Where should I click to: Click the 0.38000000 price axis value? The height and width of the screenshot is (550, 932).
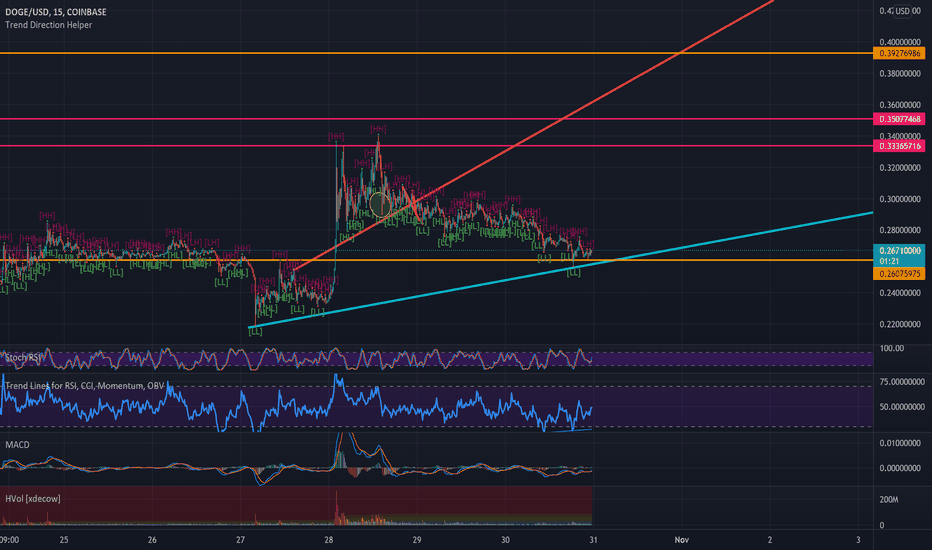(x=900, y=74)
